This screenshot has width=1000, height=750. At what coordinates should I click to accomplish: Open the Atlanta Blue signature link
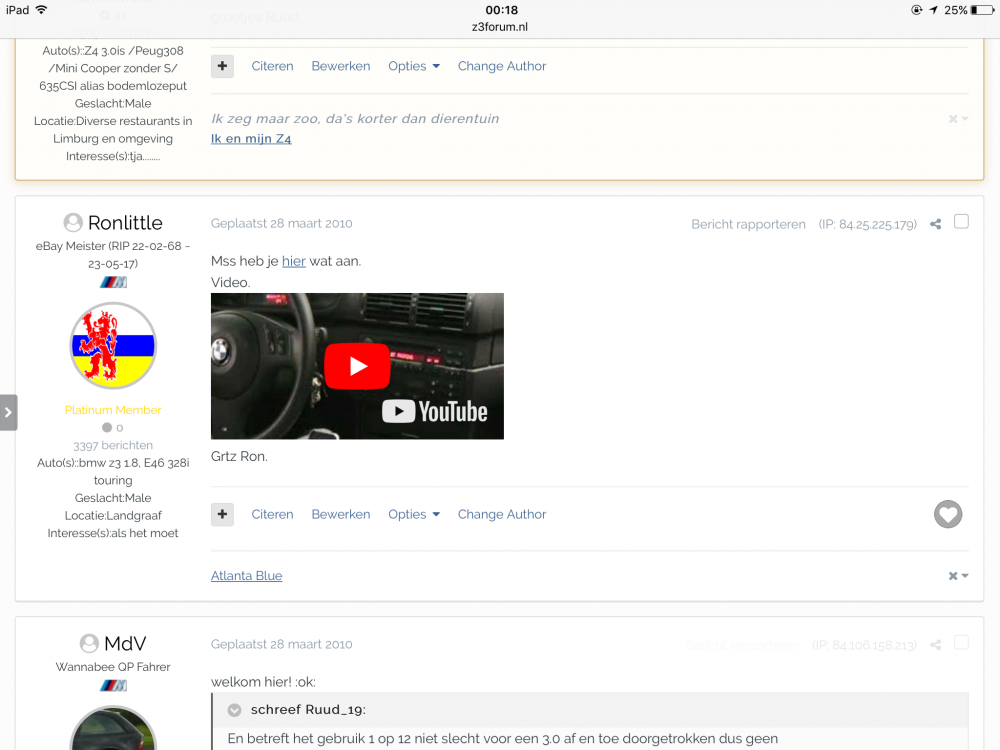[246, 575]
